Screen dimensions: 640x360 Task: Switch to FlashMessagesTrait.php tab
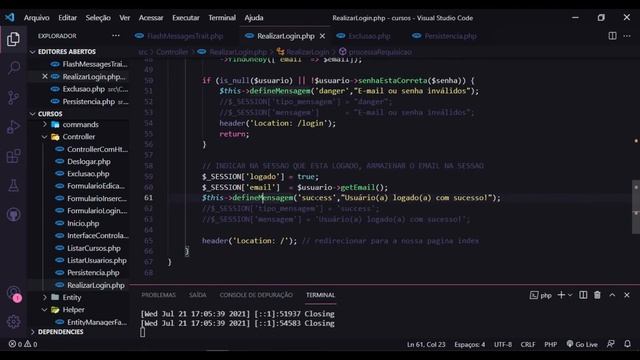184,36
